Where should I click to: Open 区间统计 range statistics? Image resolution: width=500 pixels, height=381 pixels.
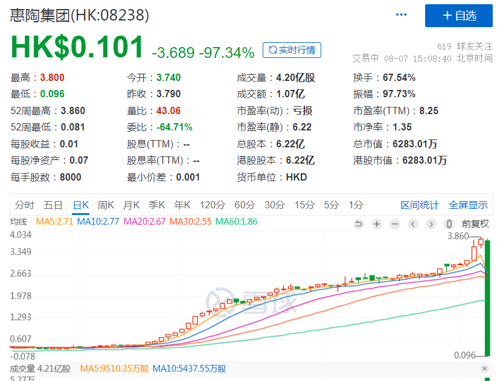(420, 205)
